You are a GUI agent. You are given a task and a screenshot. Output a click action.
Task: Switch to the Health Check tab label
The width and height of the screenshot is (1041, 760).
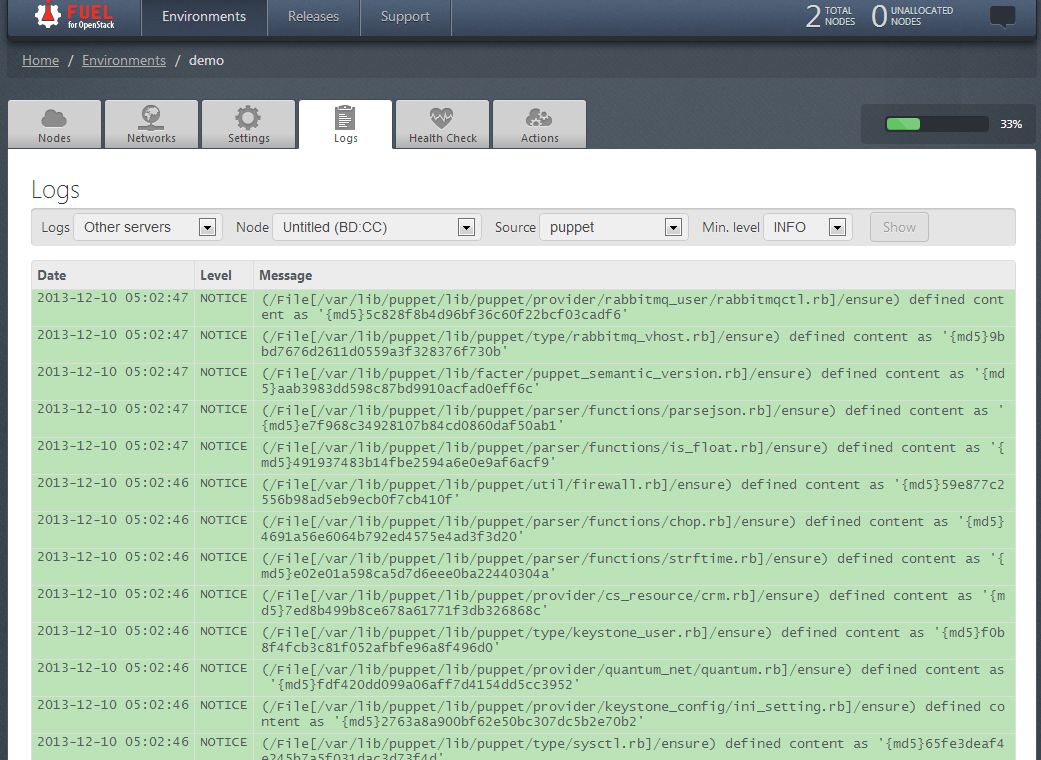click(443, 138)
